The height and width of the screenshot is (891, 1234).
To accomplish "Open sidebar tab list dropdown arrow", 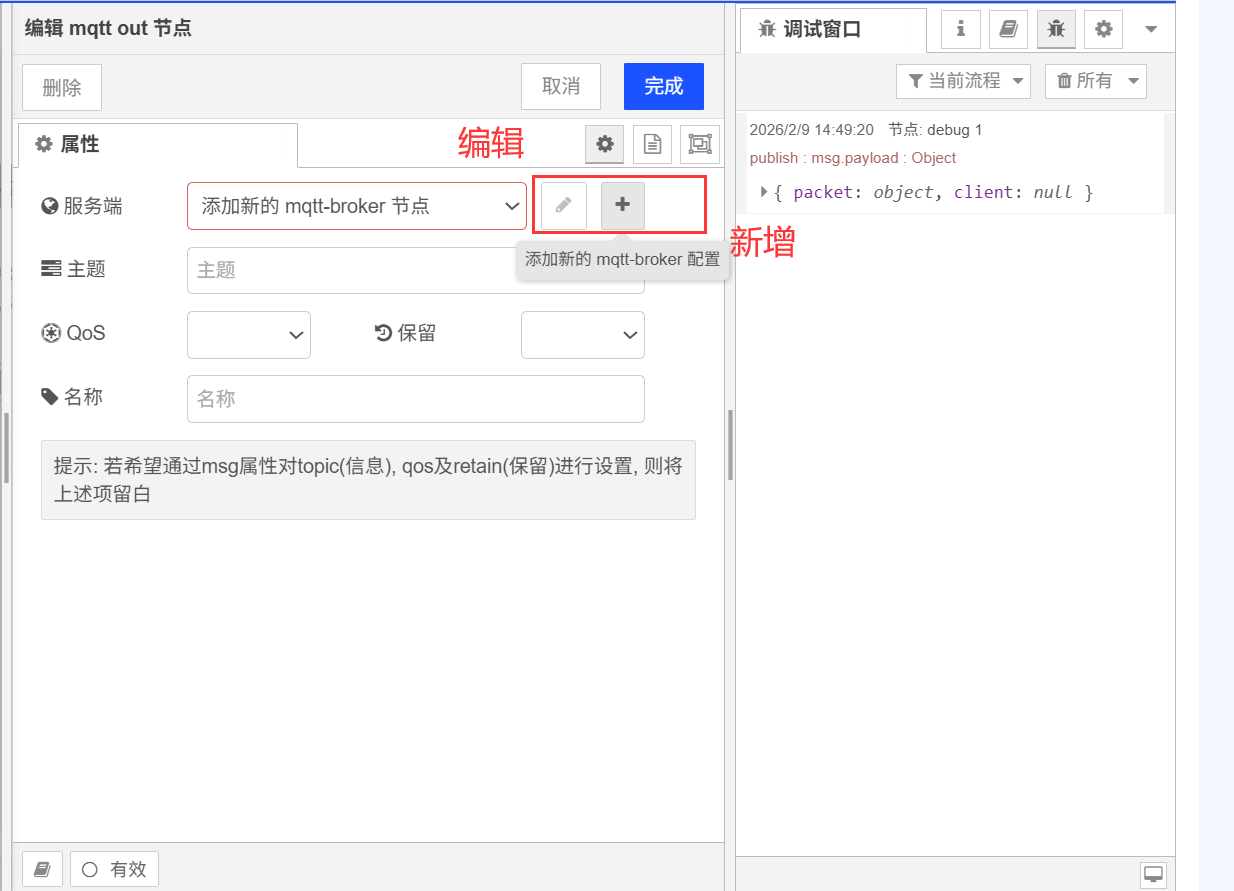I will pyautogui.click(x=1151, y=30).
